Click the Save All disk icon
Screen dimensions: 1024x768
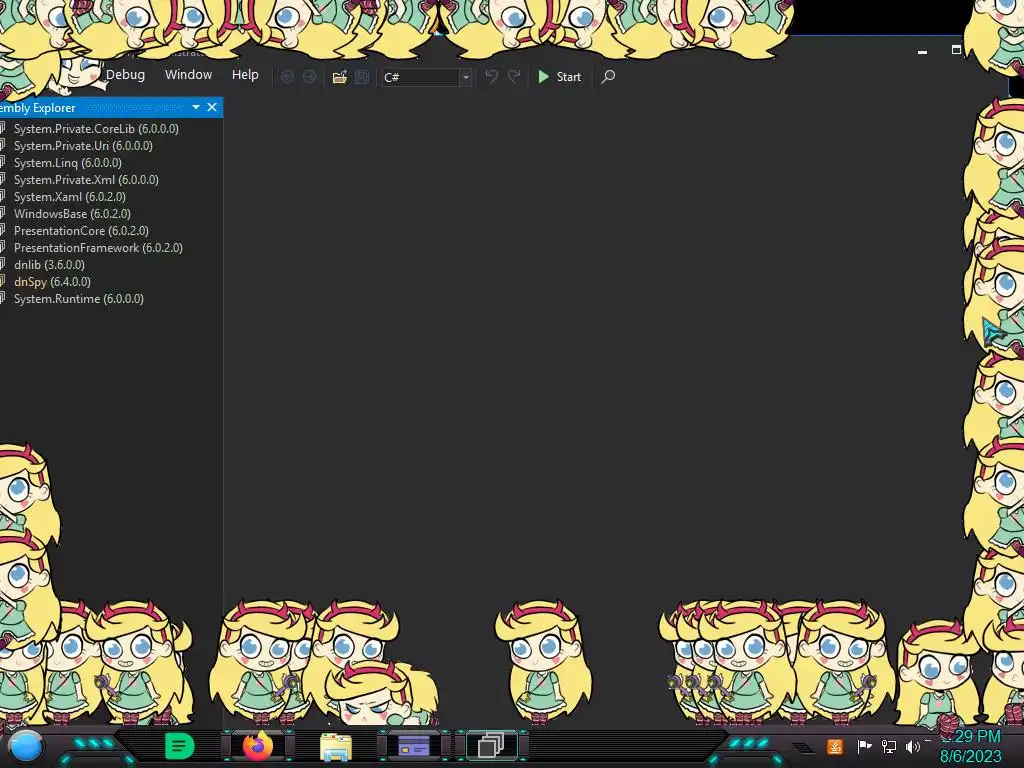point(362,77)
